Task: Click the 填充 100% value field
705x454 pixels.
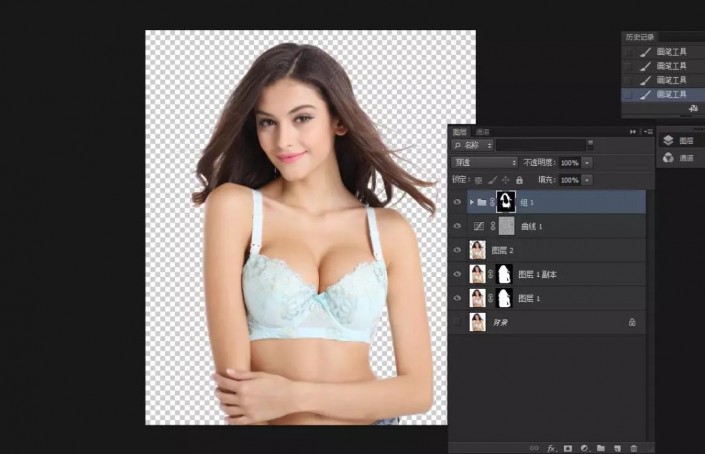Action: 570,180
